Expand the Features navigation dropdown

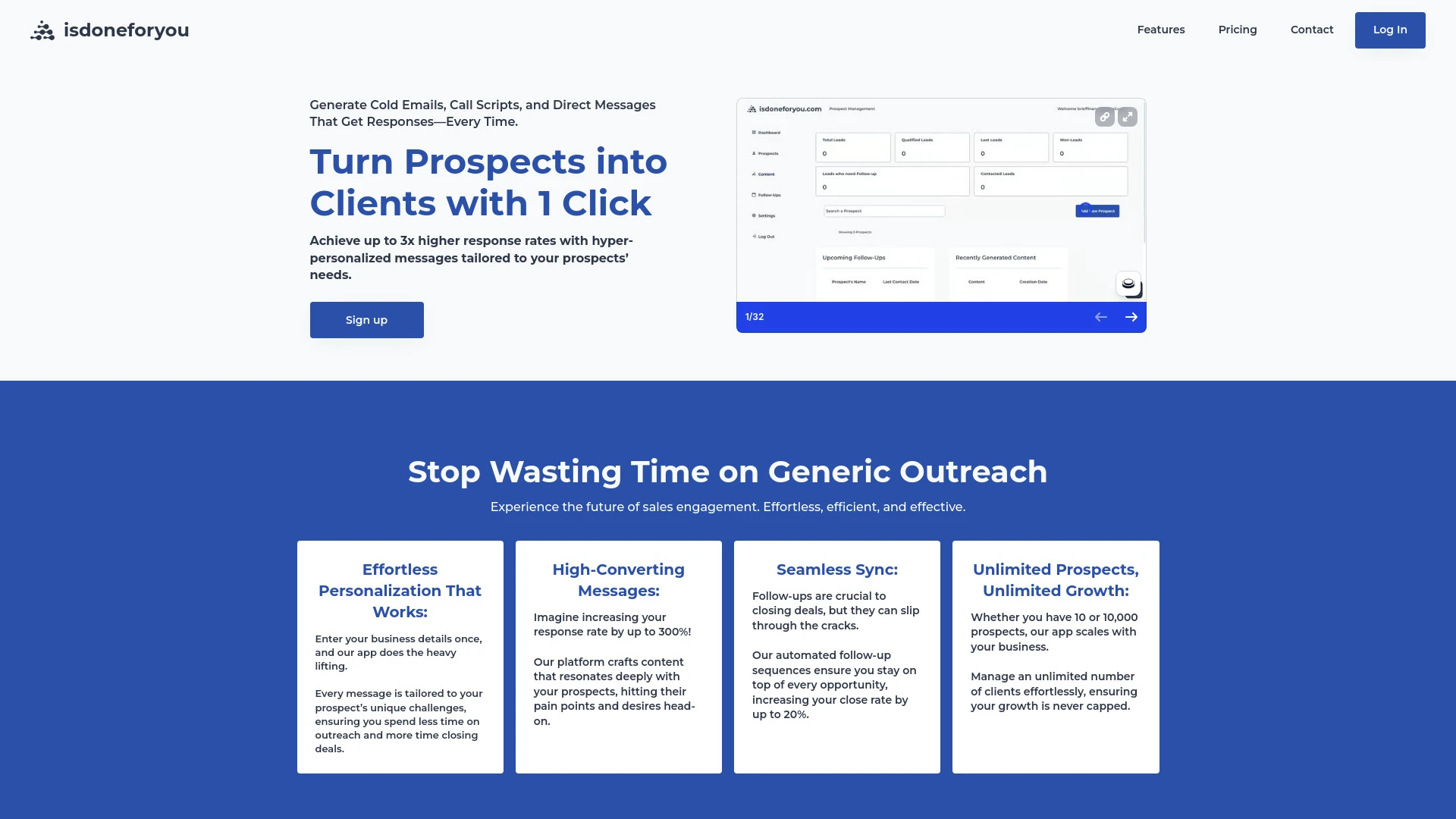pyautogui.click(x=1161, y=30)
